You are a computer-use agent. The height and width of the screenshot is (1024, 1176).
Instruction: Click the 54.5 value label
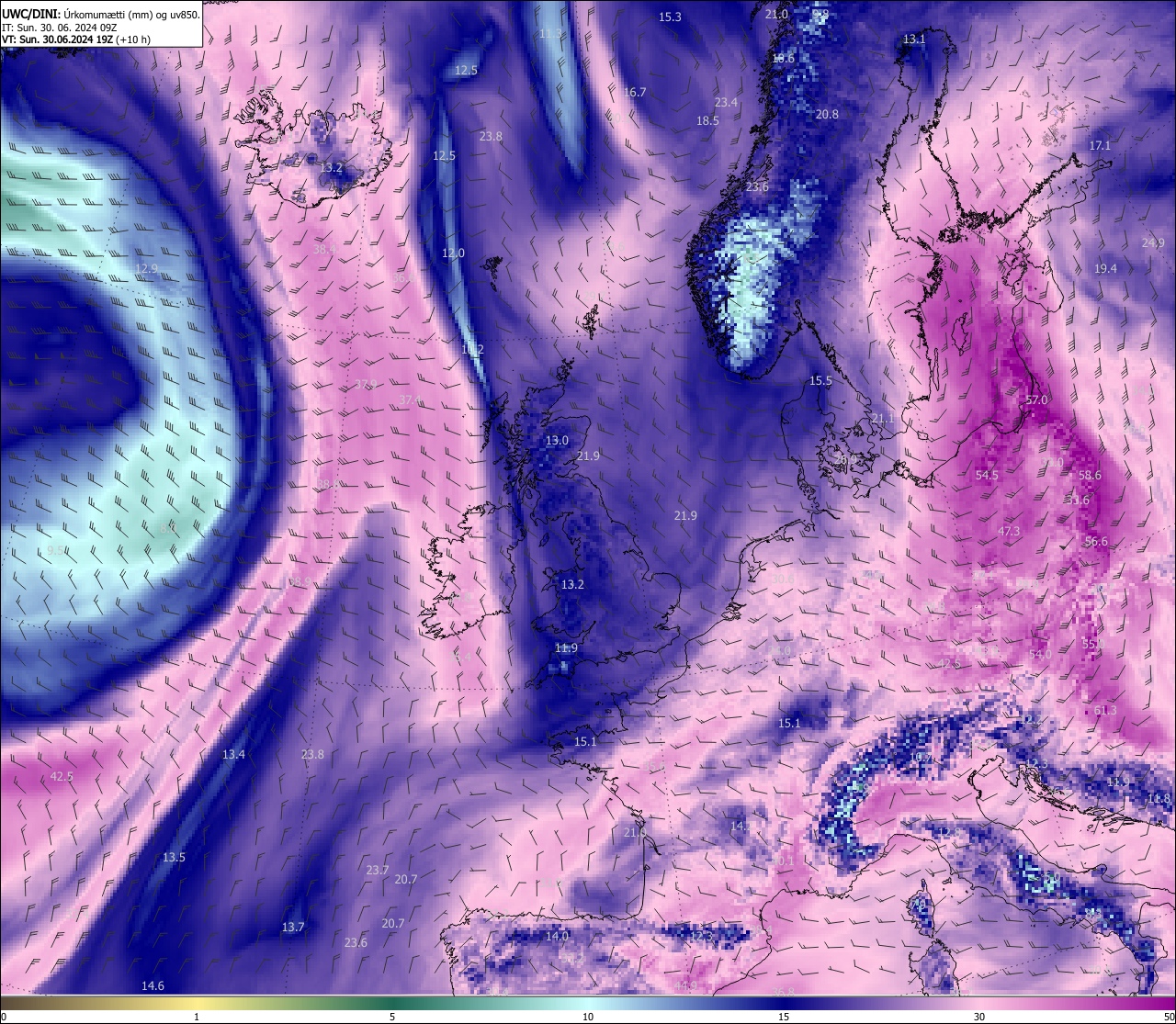click(987, 476)
